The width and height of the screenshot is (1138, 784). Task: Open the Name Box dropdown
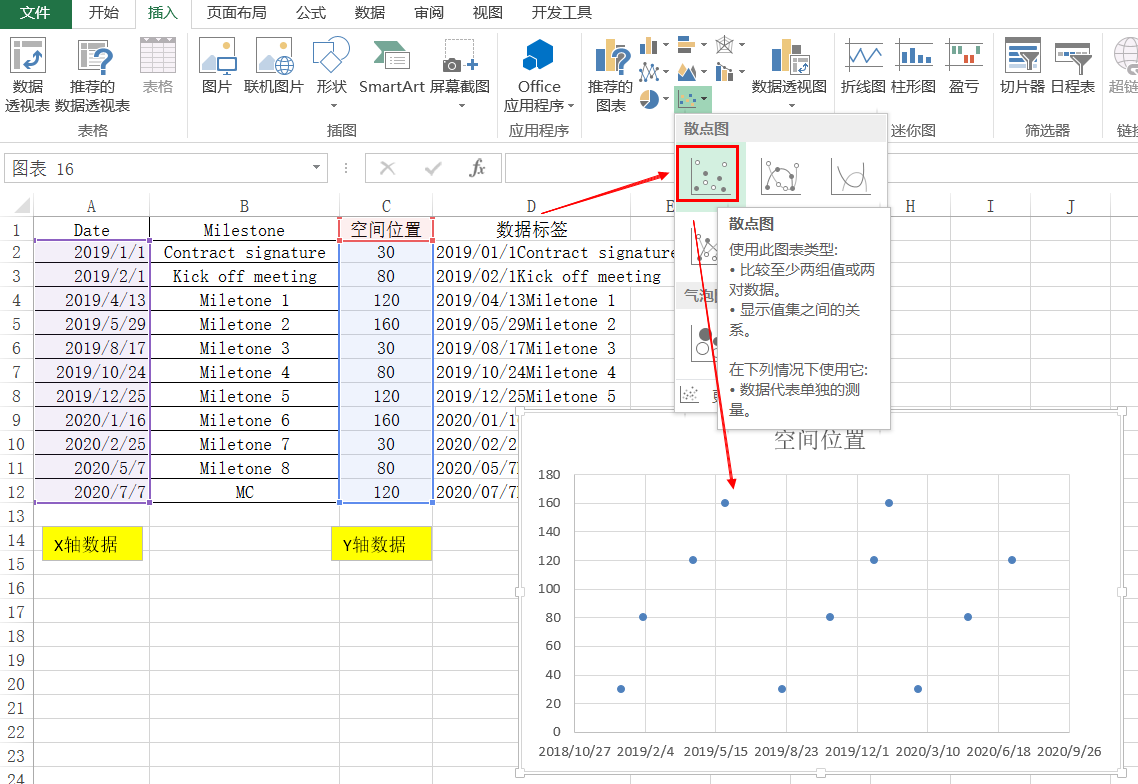(x=316, y=168)
